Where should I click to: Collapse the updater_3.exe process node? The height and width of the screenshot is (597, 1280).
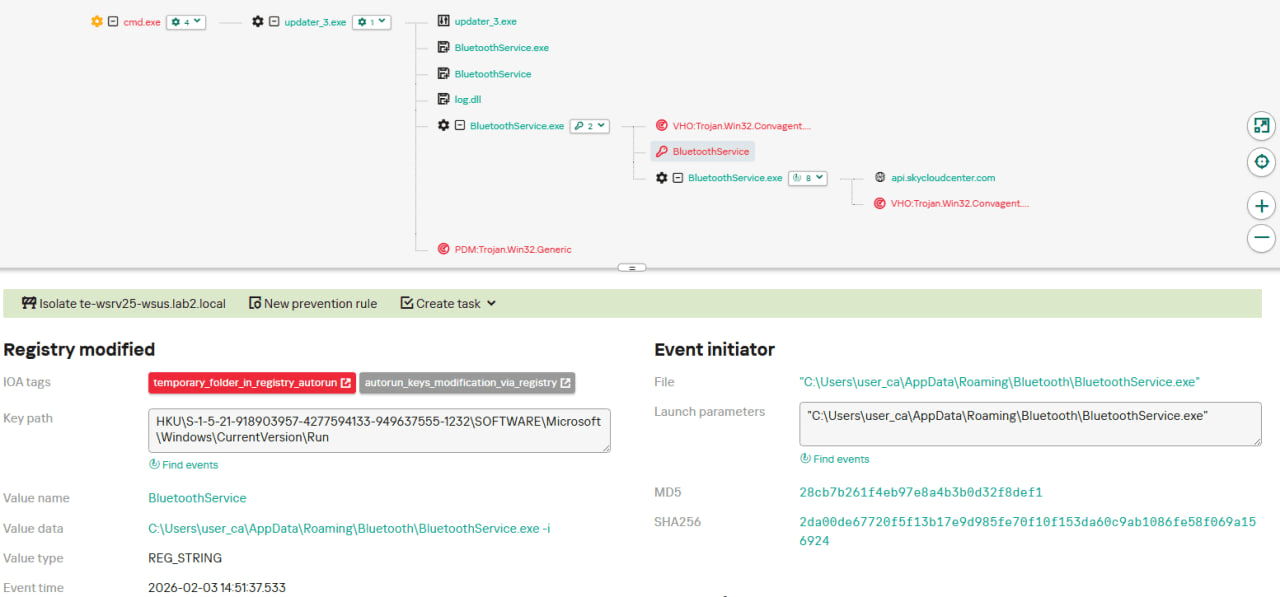coord(274,21)
